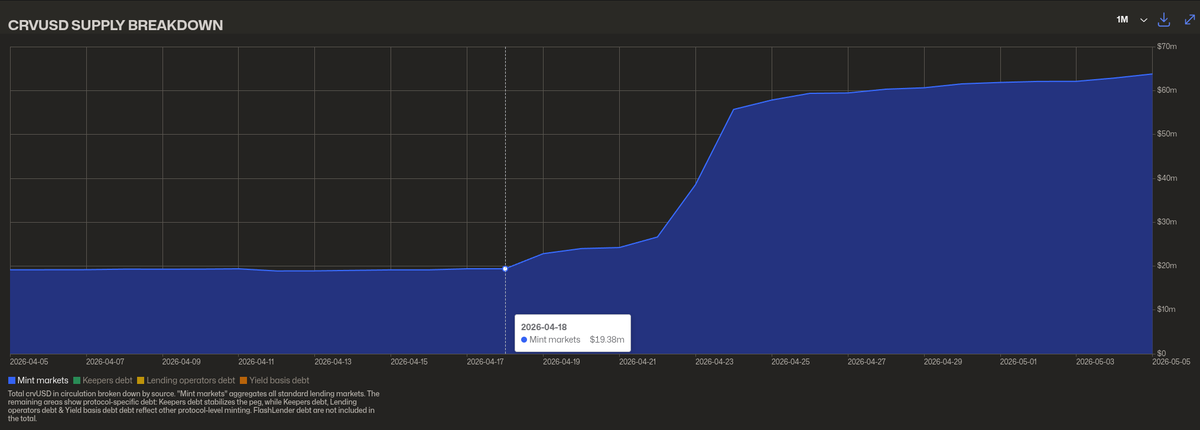Click the $30m y-axis label

point(1166,222)
